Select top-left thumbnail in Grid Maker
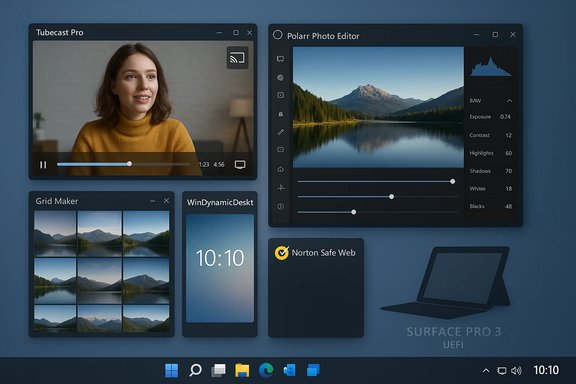Screen dimensions: 576x384 click(x=55, y=233)
